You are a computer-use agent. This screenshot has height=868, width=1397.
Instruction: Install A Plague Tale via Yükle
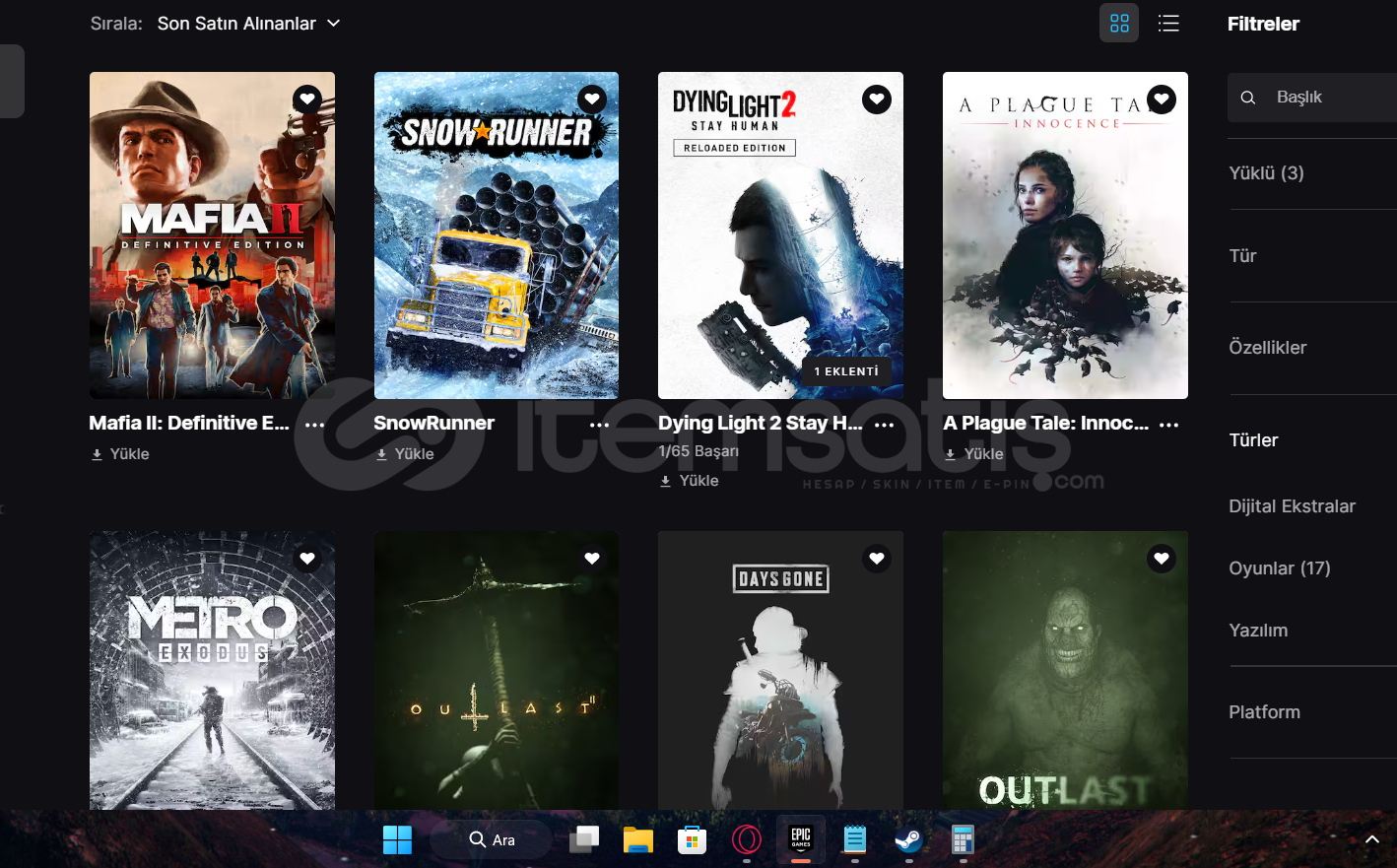974,454
